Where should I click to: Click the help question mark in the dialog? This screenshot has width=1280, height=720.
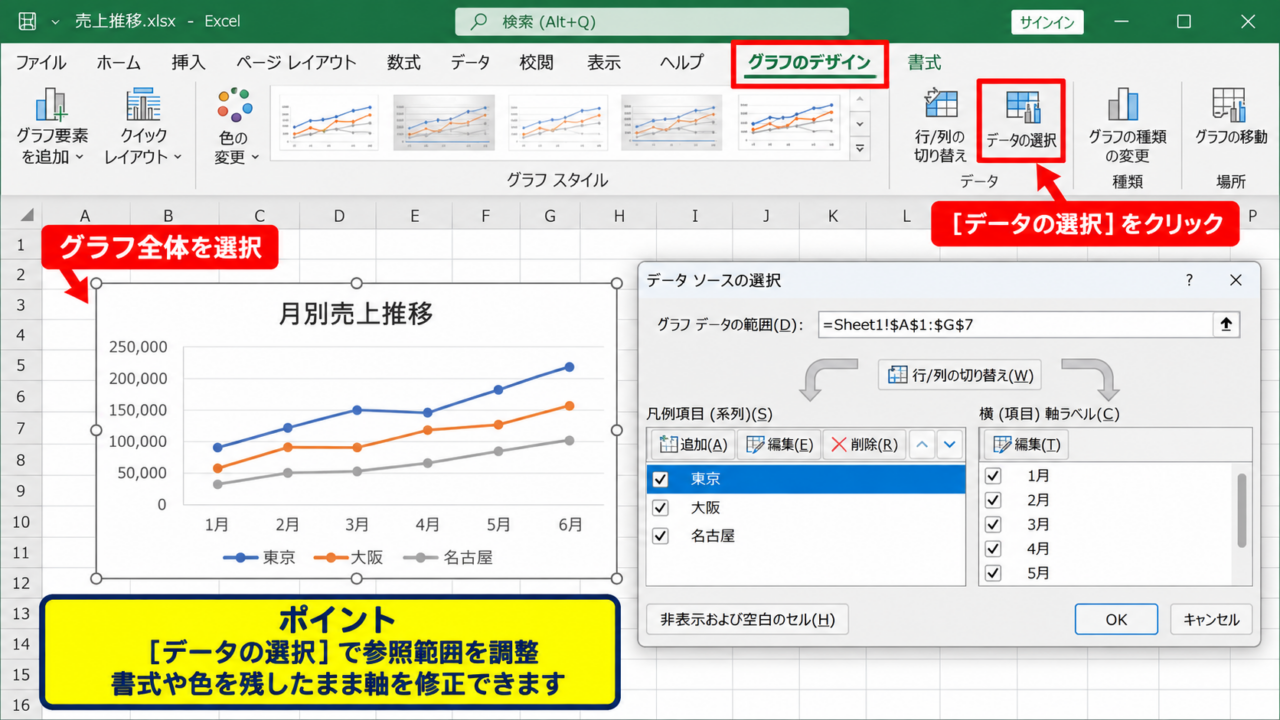[1189, 280]
